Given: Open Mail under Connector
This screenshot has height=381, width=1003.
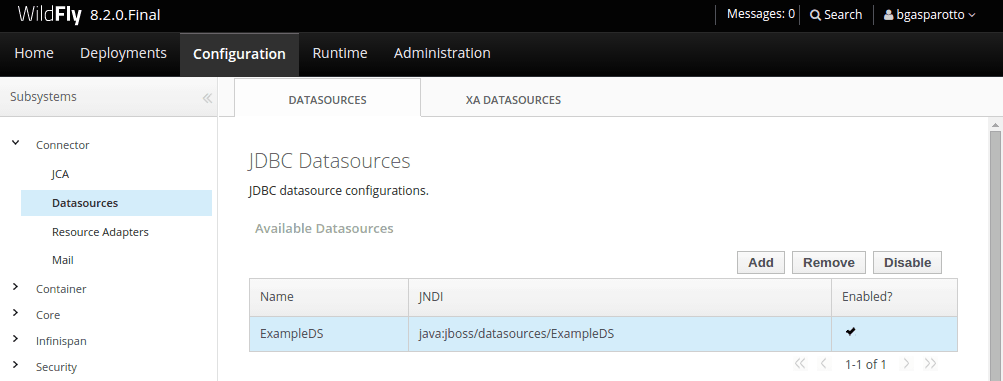Looking at the screenshot, I should (63, 260).
